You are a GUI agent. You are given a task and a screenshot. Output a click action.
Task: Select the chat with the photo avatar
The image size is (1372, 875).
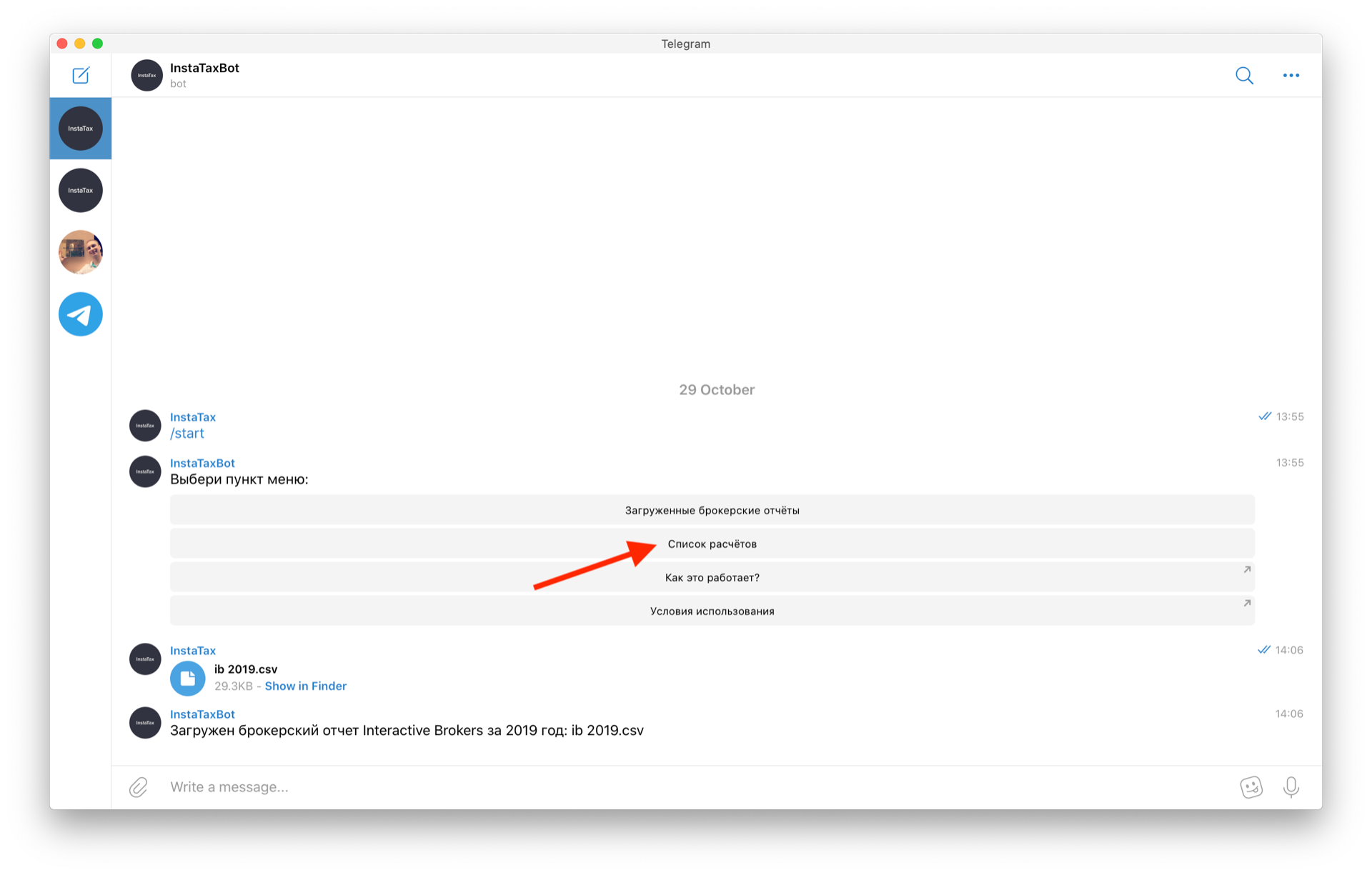click(81, 252)
